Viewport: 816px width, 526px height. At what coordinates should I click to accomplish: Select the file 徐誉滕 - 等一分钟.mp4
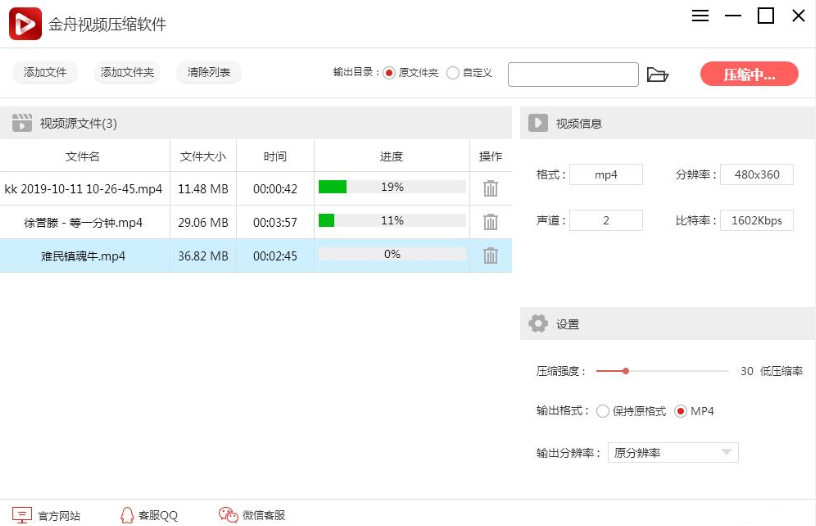tap(83, 223)
